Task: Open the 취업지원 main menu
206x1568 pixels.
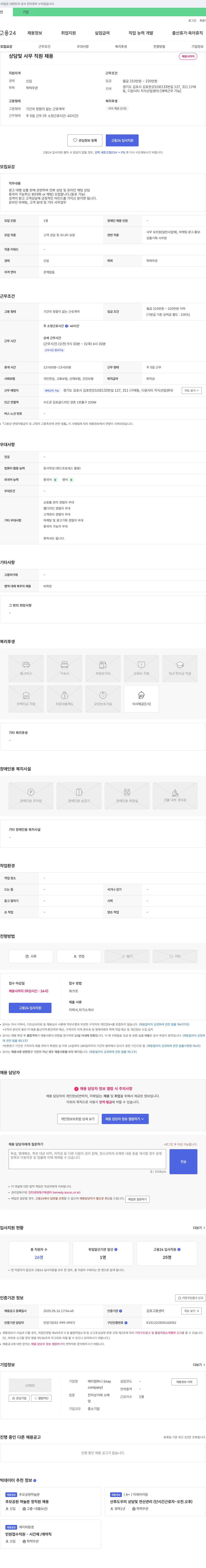Action: tap(68, 33)
